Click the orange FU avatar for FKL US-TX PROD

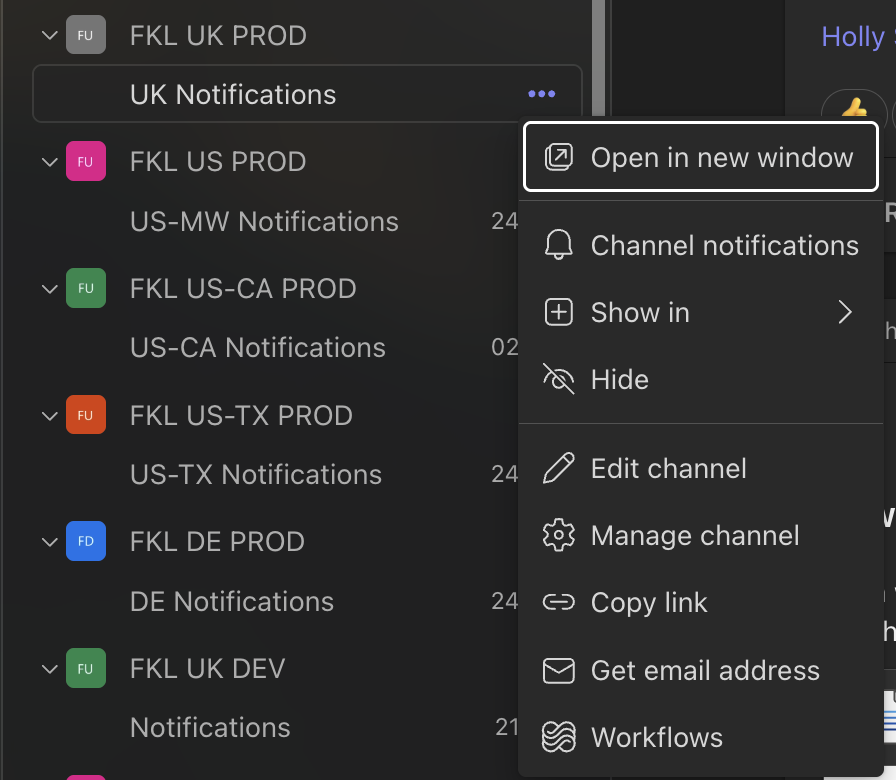[86, 415]
